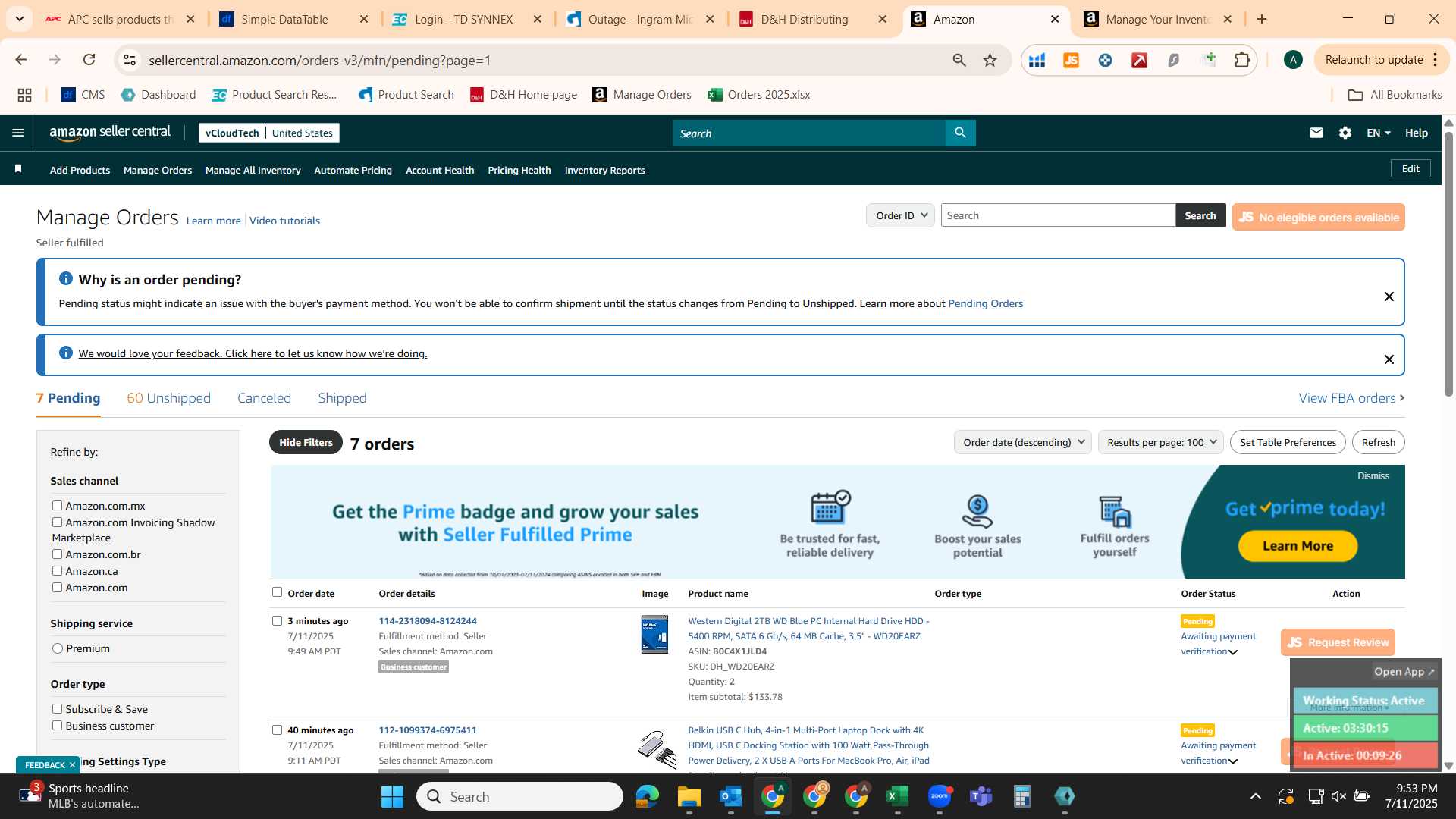Show hidden system tray icons
The height and width of the screenshot is (819, 1456).
coord(1256,796)
